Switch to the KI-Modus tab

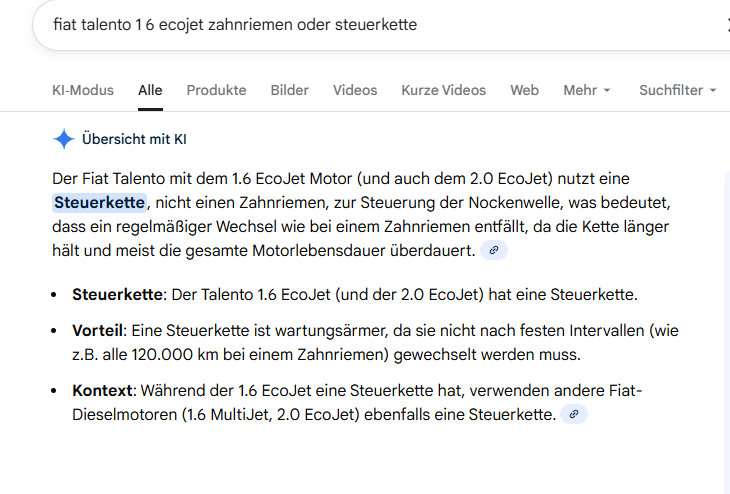tap(83, 90)
